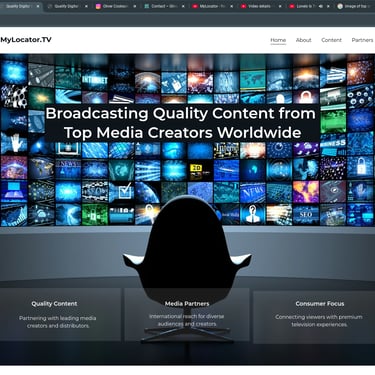Open the Content navigation link
Viewport: 375px width, 375px height.
(x=331, y=40)
